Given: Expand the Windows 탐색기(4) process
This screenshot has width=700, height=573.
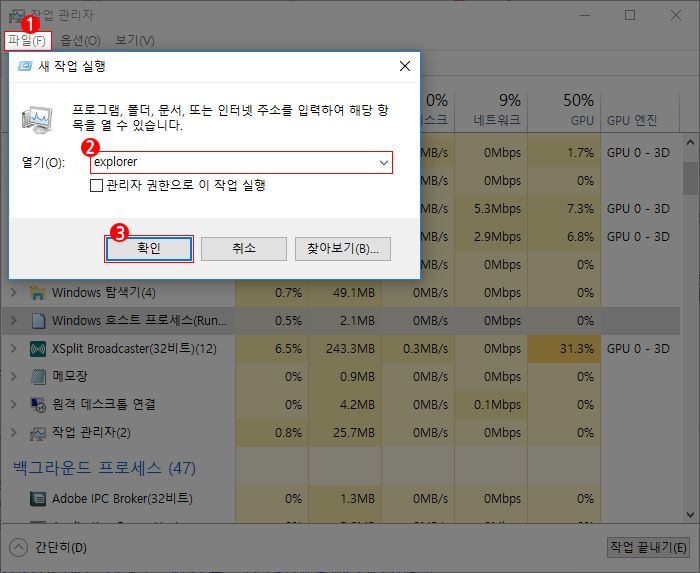Looking at the screenshot, I should point(13,293).
